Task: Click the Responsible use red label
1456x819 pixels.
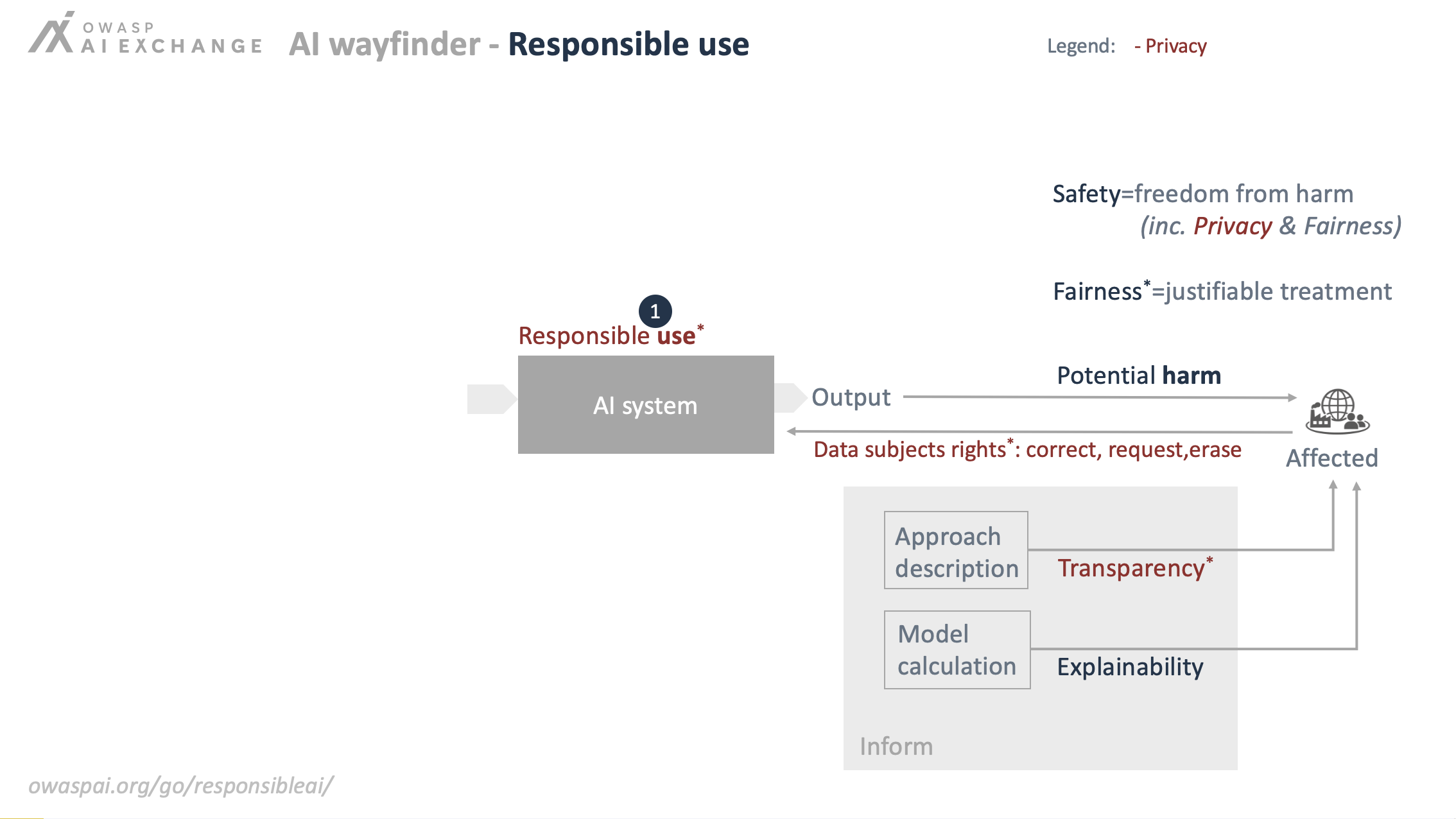Action: [611, 335]
